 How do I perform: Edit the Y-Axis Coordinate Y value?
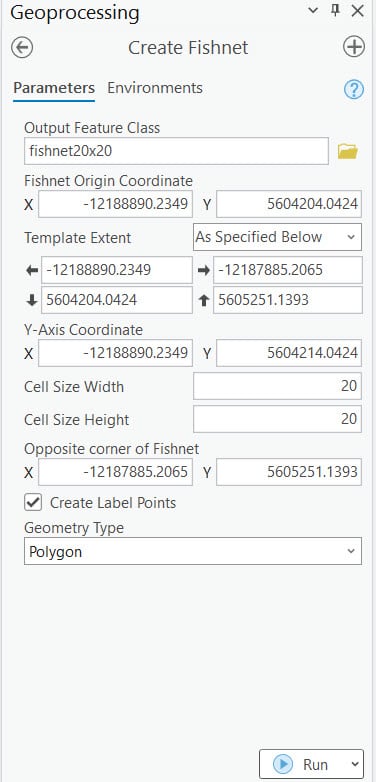point(289,353)
